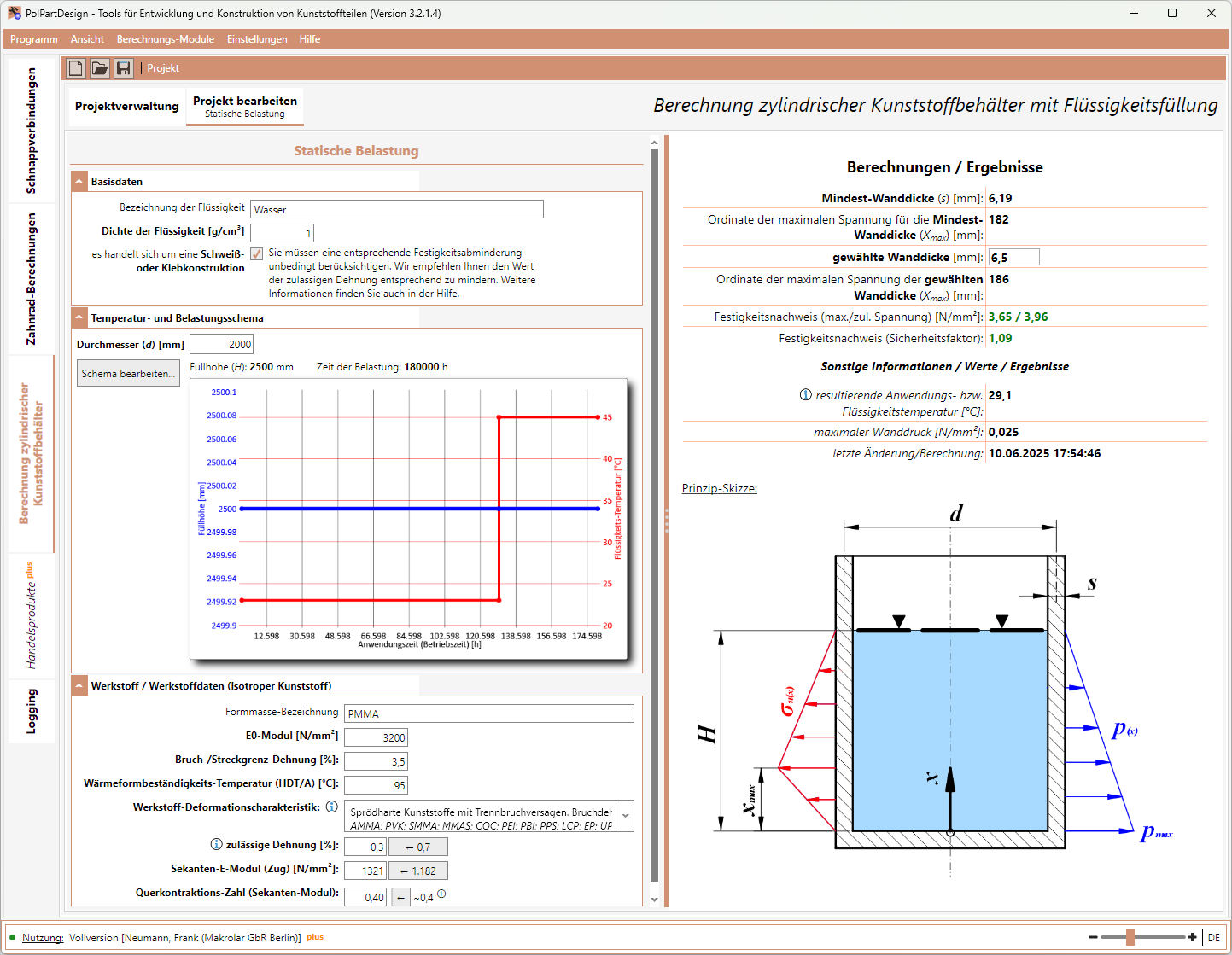Click the DE language indicator

(x=1213, y=937)
